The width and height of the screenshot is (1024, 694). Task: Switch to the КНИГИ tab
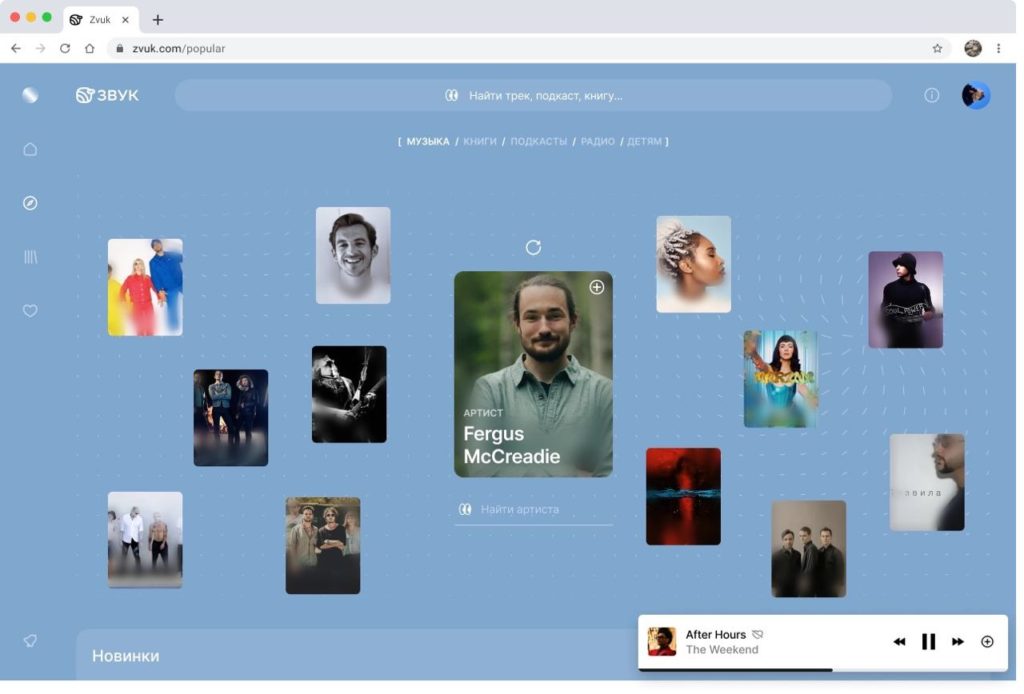coord(480,142)
